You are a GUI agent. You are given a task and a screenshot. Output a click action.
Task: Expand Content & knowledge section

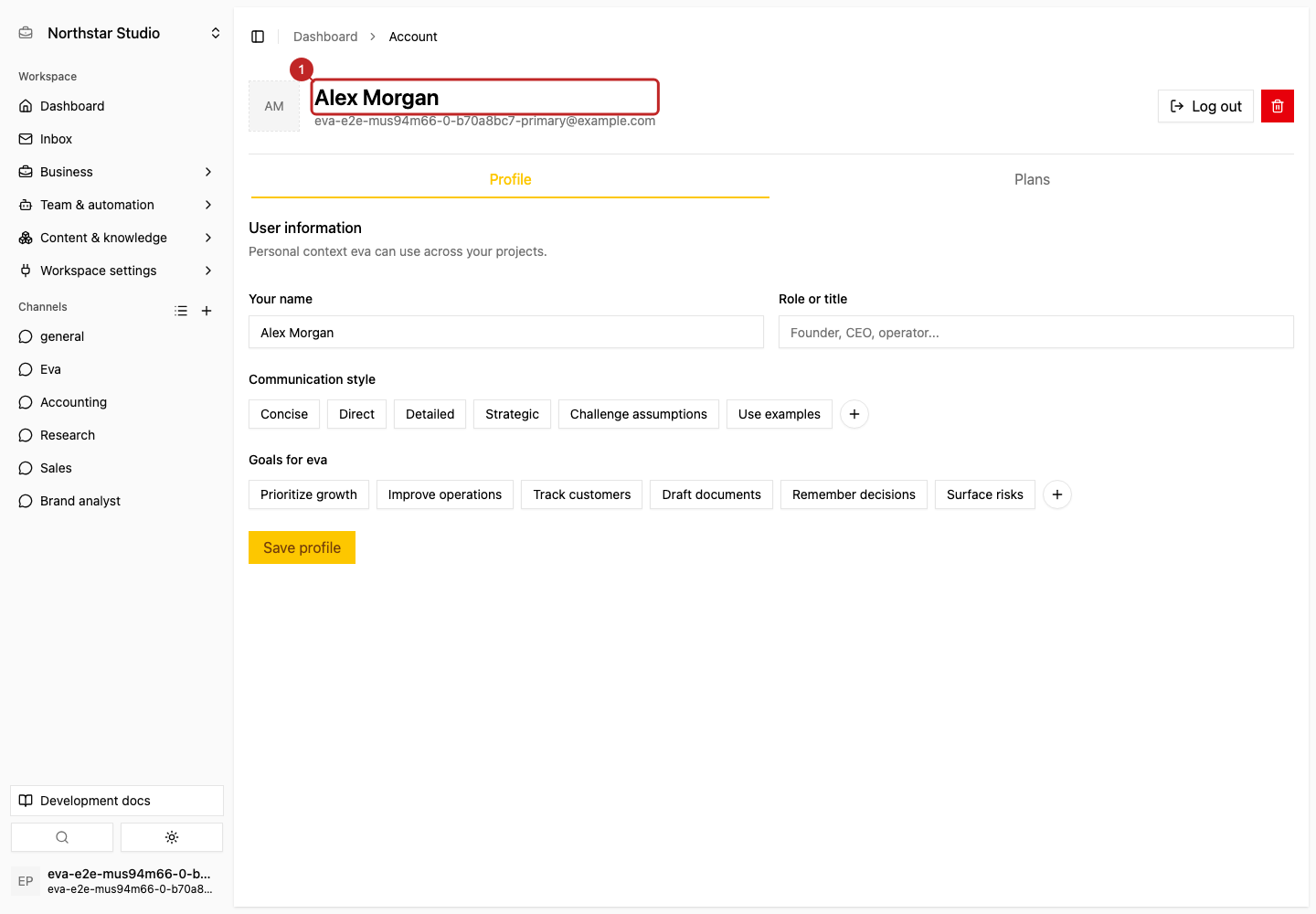coord(117,238)
